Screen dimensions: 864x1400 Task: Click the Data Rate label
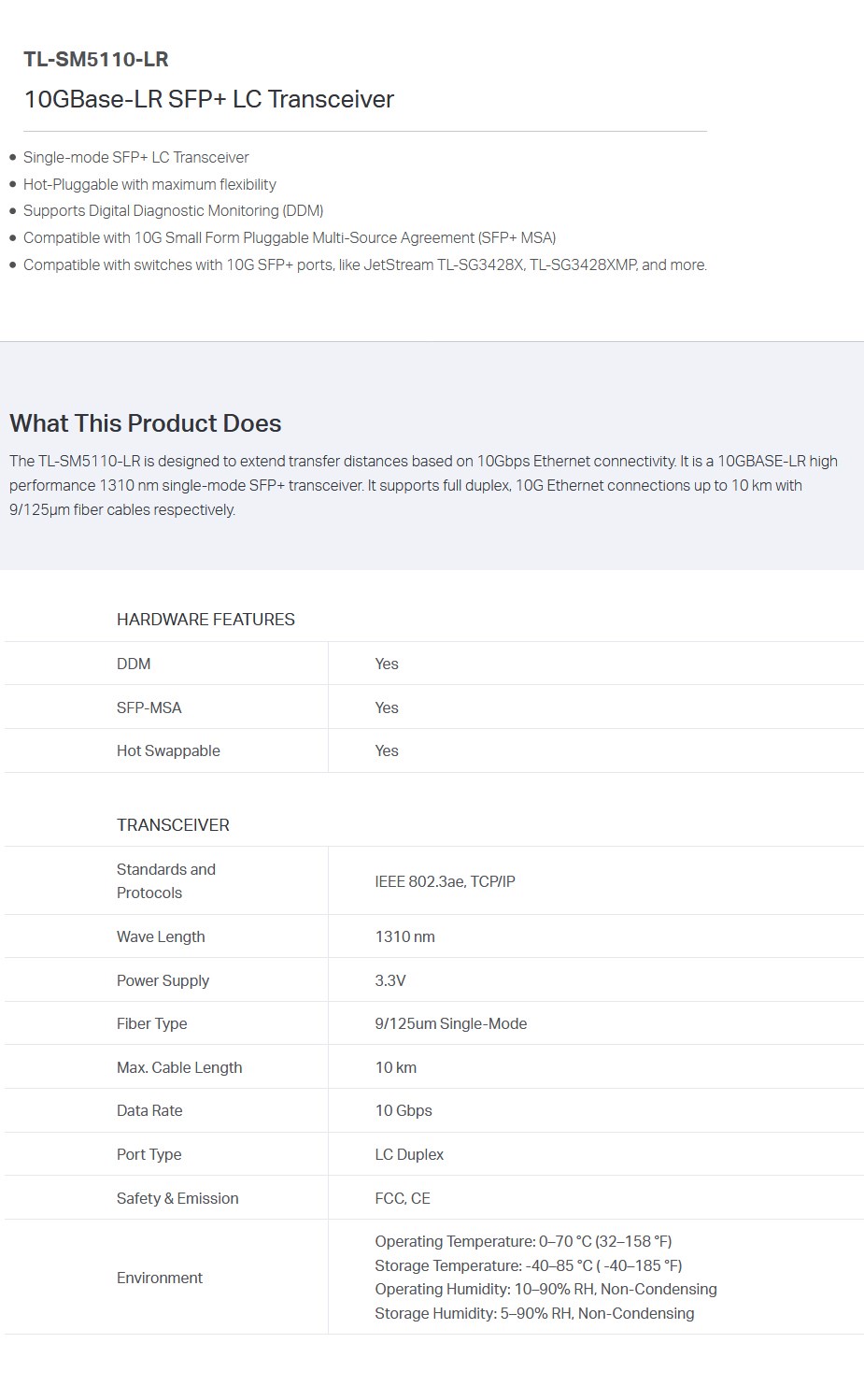(x=149, y=1110)
